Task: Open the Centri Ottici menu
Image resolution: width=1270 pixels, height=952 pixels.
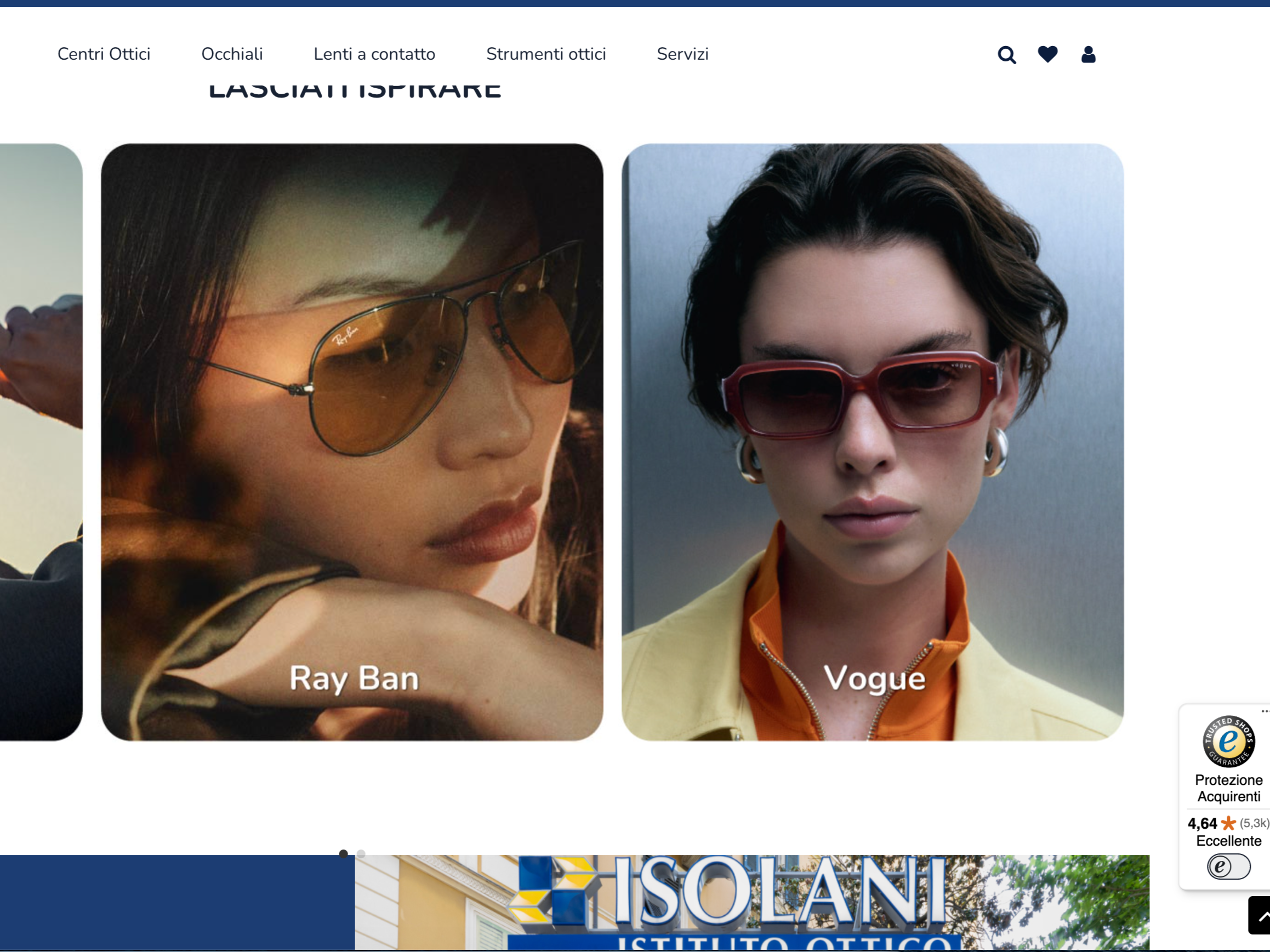Action: tap(104, 54)
